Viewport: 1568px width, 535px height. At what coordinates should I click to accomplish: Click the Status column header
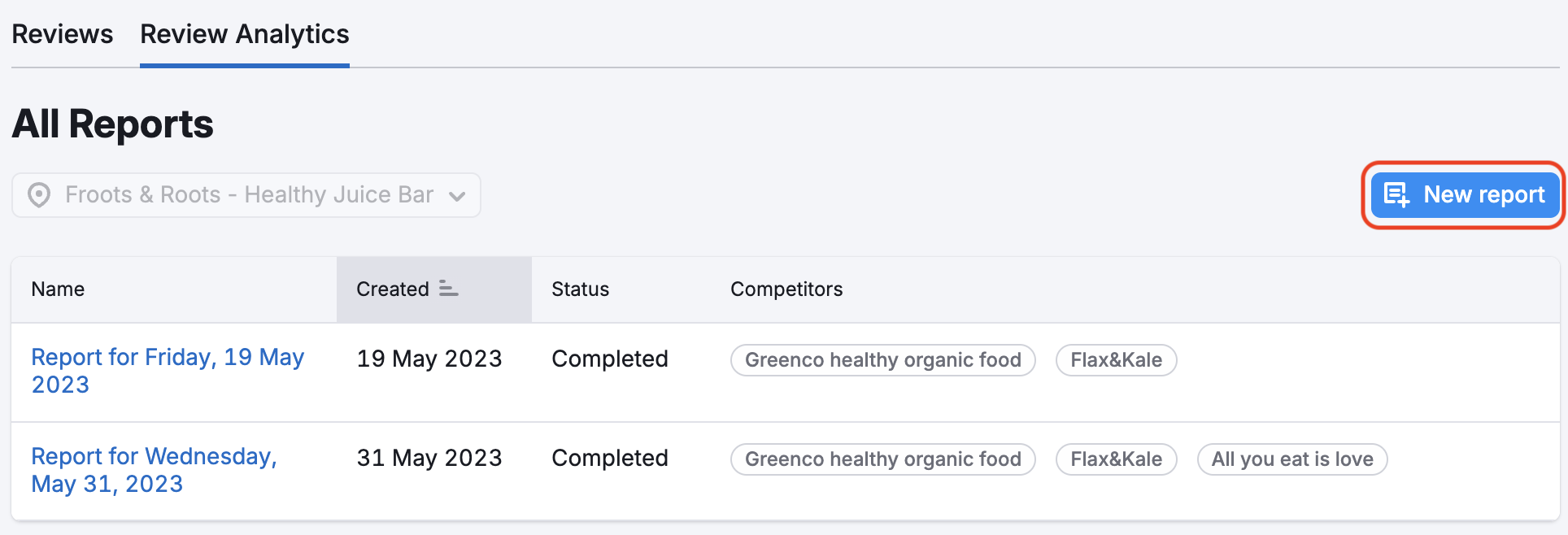pos(580,289)
